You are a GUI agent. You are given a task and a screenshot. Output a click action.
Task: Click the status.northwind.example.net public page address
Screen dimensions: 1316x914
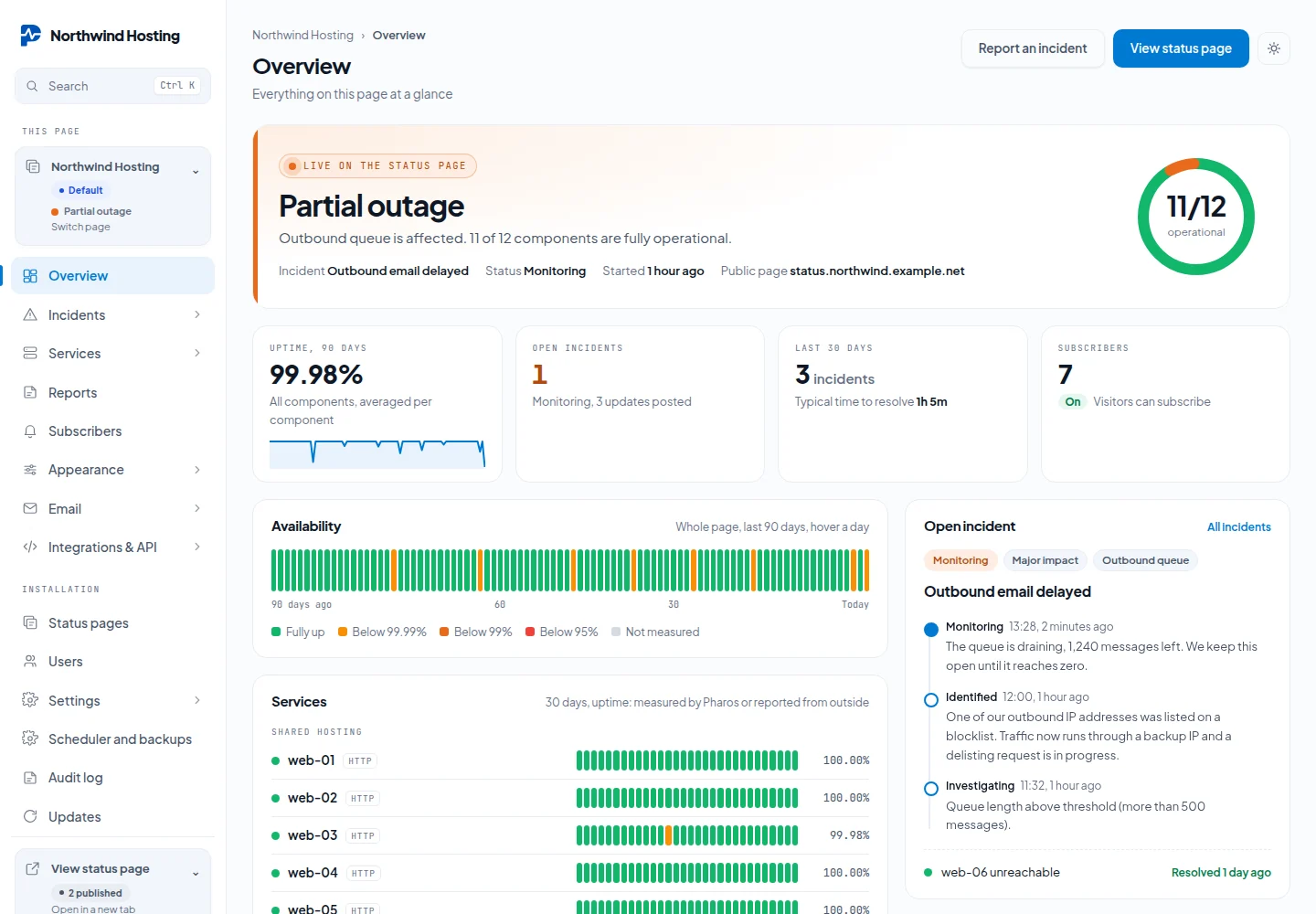[x=877, y=271]
